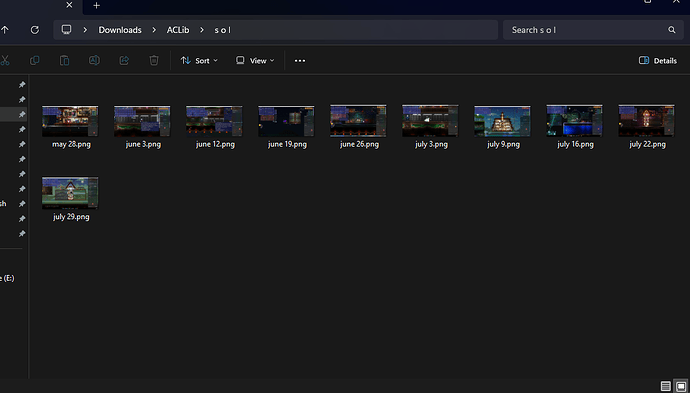Click file name text june 26.png
The width and height of the screenshot is (690, 393).
[360, 144]
